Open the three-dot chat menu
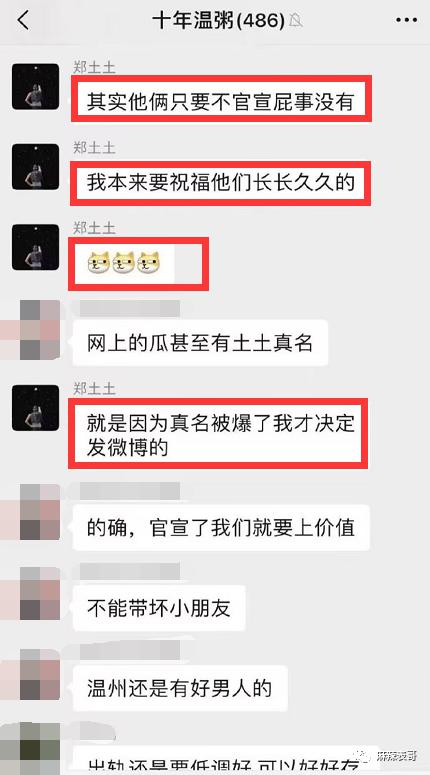 point(407,20)
